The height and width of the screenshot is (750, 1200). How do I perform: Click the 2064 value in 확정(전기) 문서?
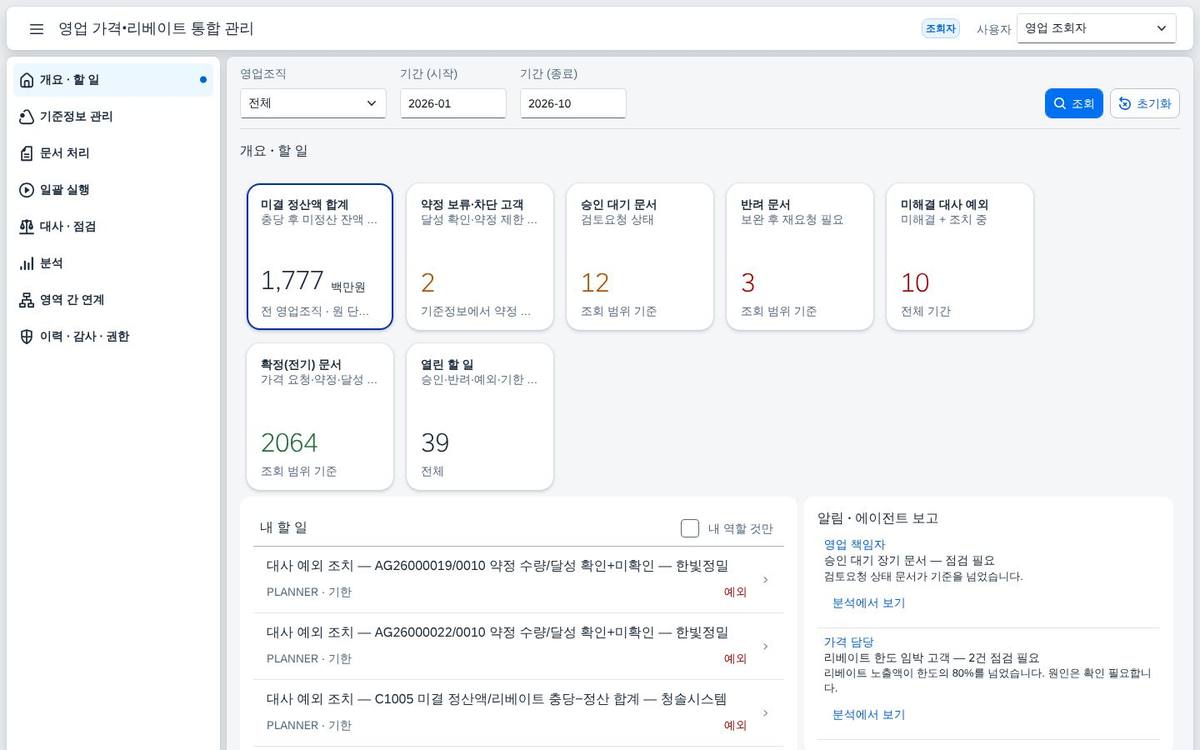289,443
